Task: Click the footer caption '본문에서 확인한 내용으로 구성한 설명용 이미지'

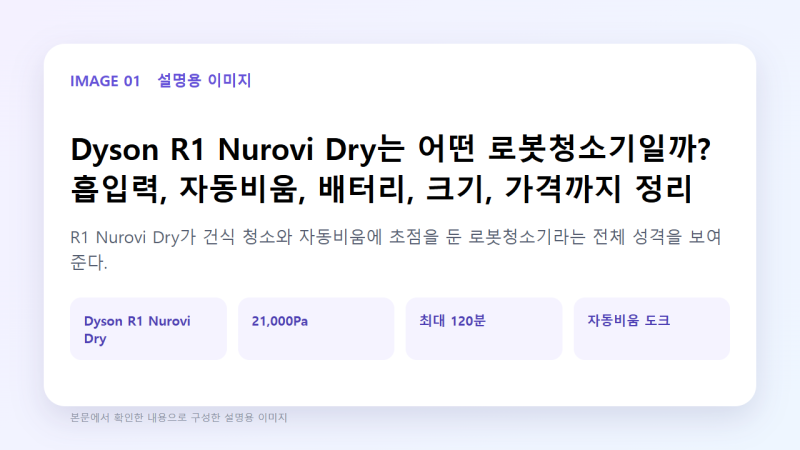Action: tap(179, 417)
